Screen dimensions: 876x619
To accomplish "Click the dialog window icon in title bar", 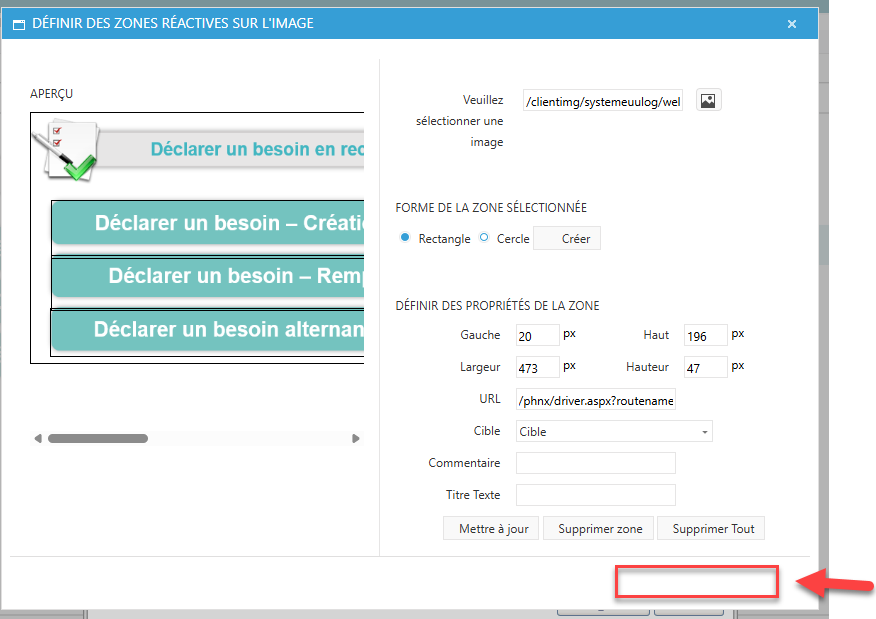I will point(18,23).
